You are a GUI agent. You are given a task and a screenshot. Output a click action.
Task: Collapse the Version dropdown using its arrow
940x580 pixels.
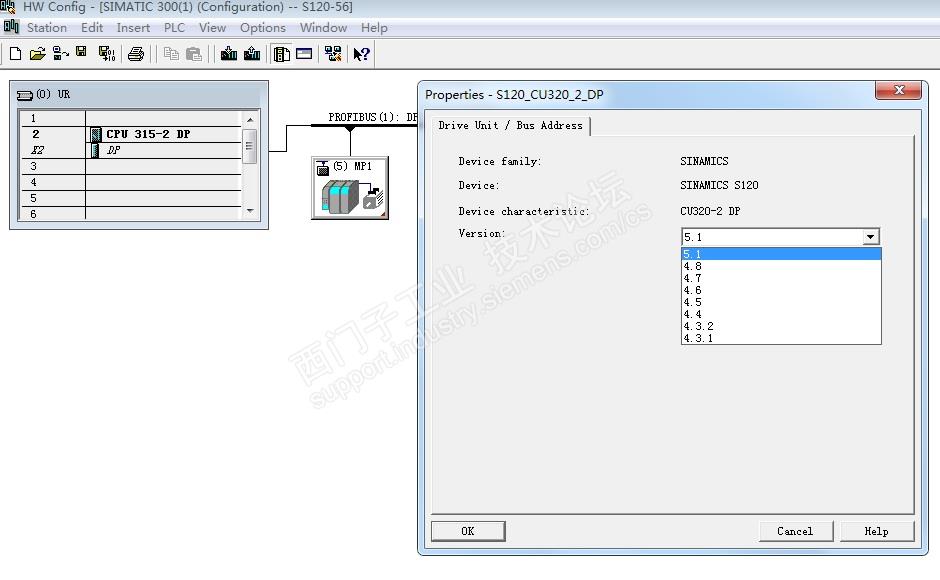point(871,237)
